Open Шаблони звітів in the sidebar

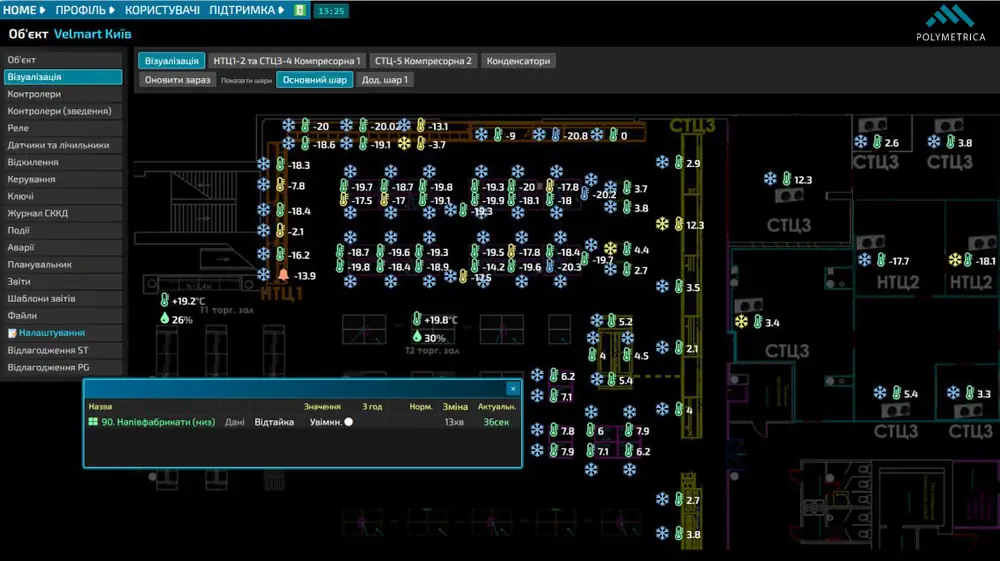(62, 298)
